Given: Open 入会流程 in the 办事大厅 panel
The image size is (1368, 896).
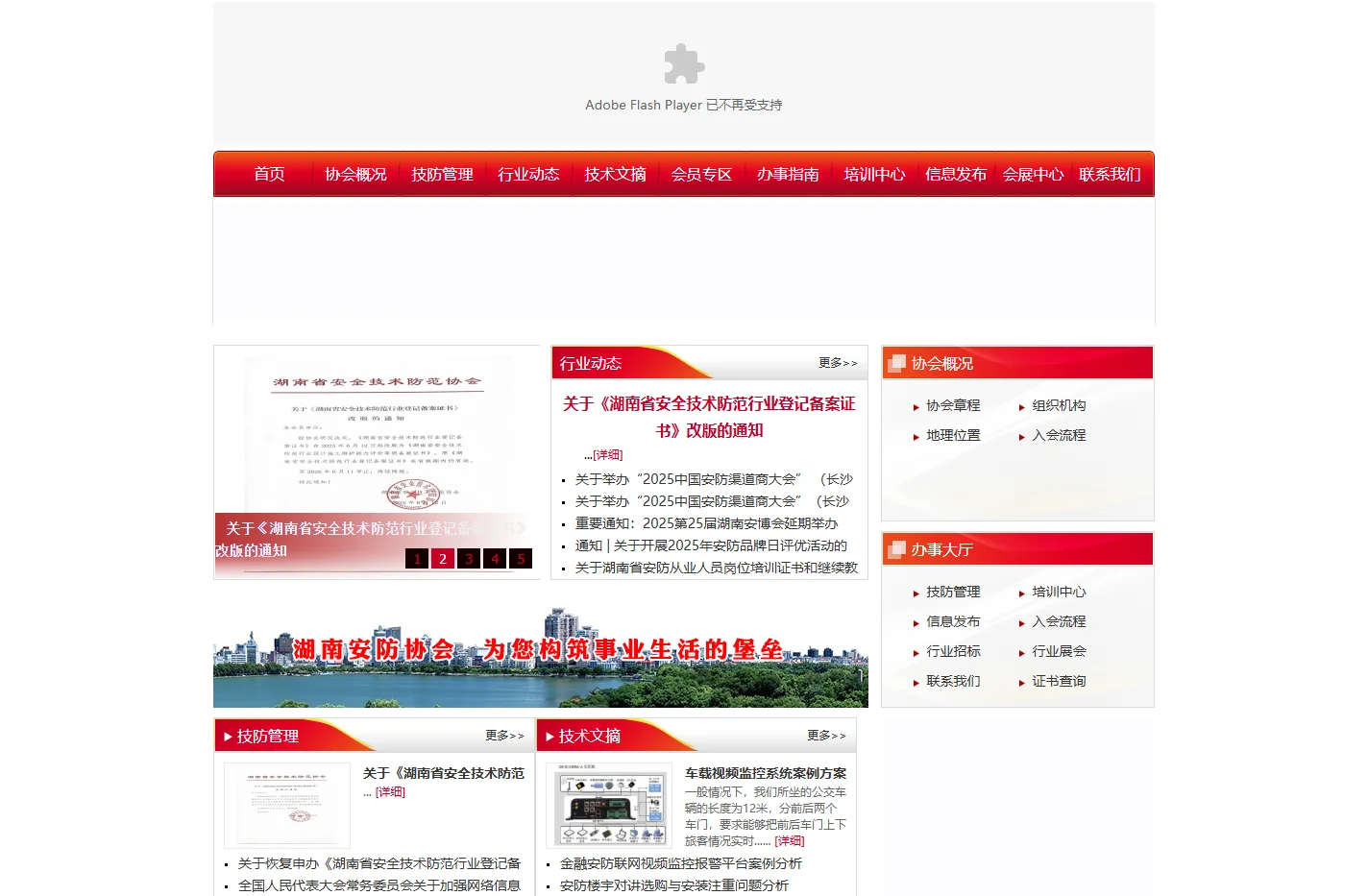Looking at the screenshot, I should 1059,621.
